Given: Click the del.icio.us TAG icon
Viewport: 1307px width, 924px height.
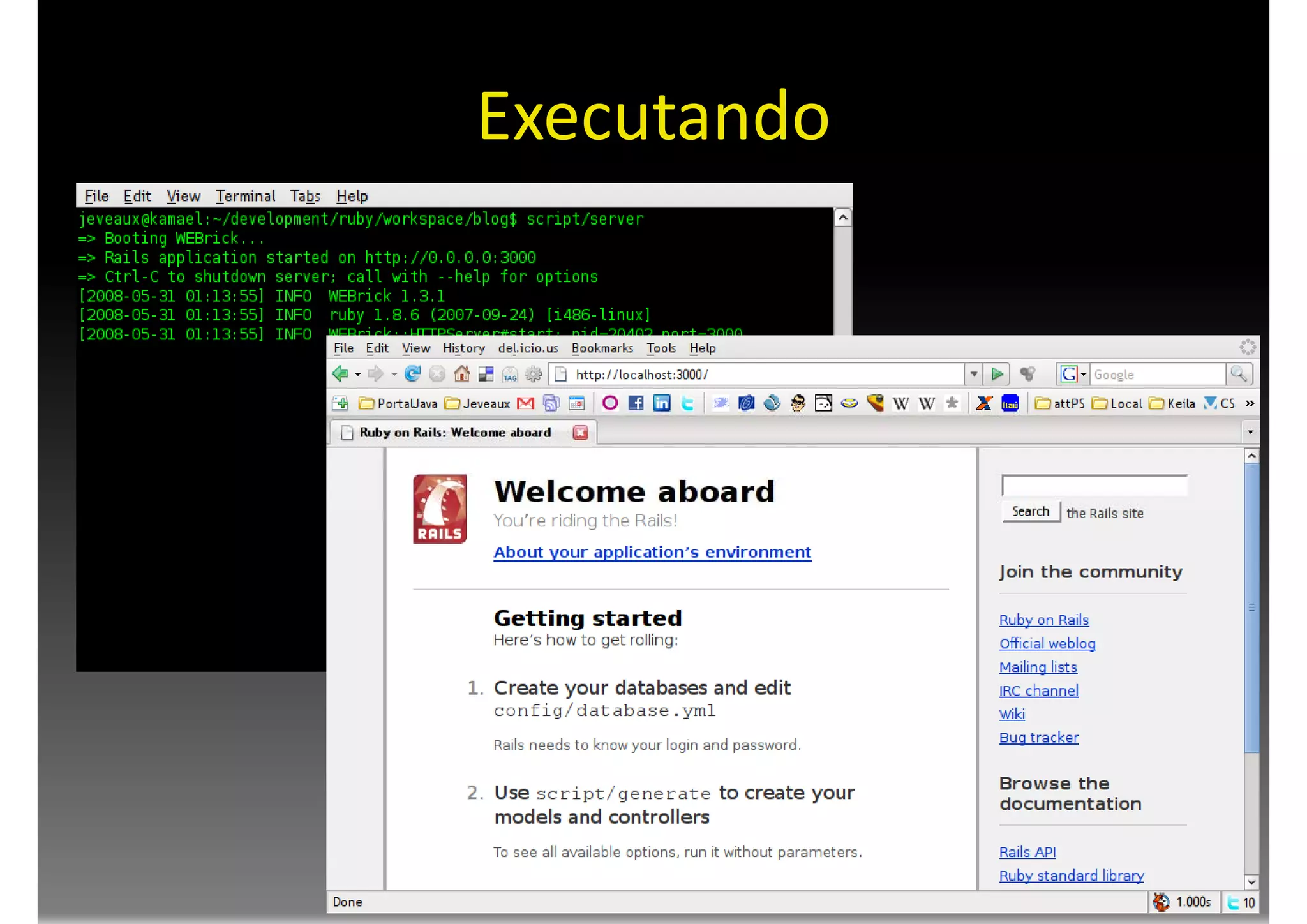Looking at the screenshot, I should click(x=510, y=375).
